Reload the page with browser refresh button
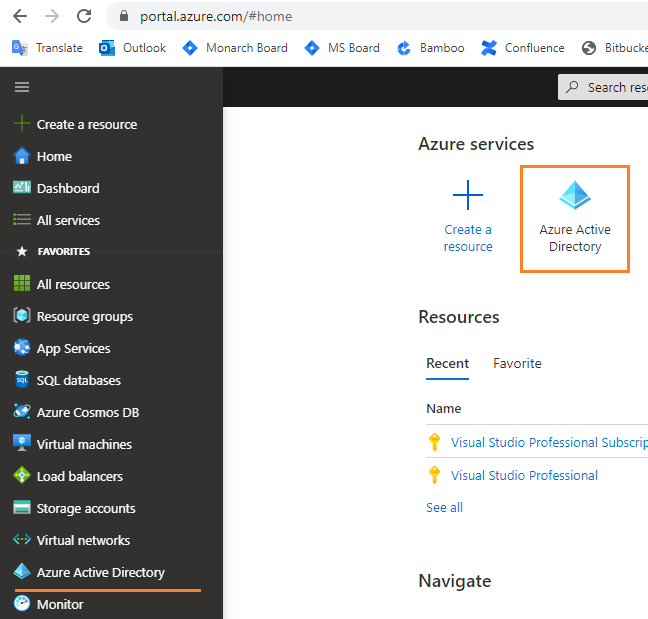 point(84,16)
